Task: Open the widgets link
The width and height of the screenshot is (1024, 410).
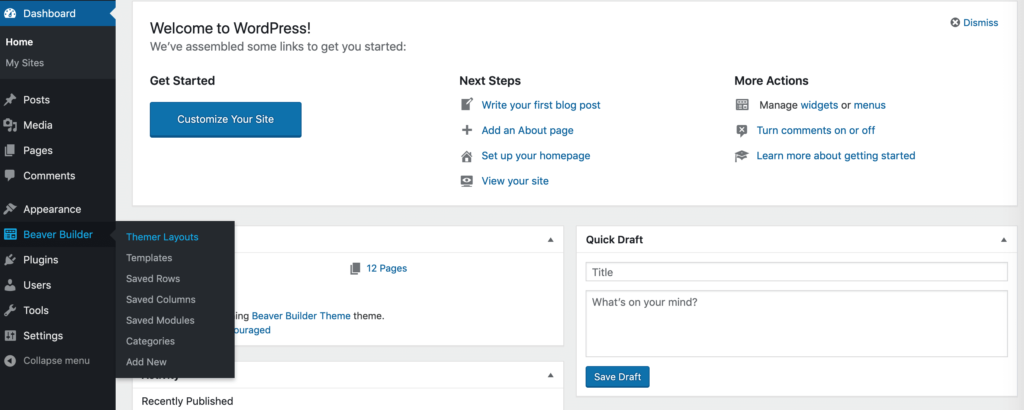Action: point(819,104)
